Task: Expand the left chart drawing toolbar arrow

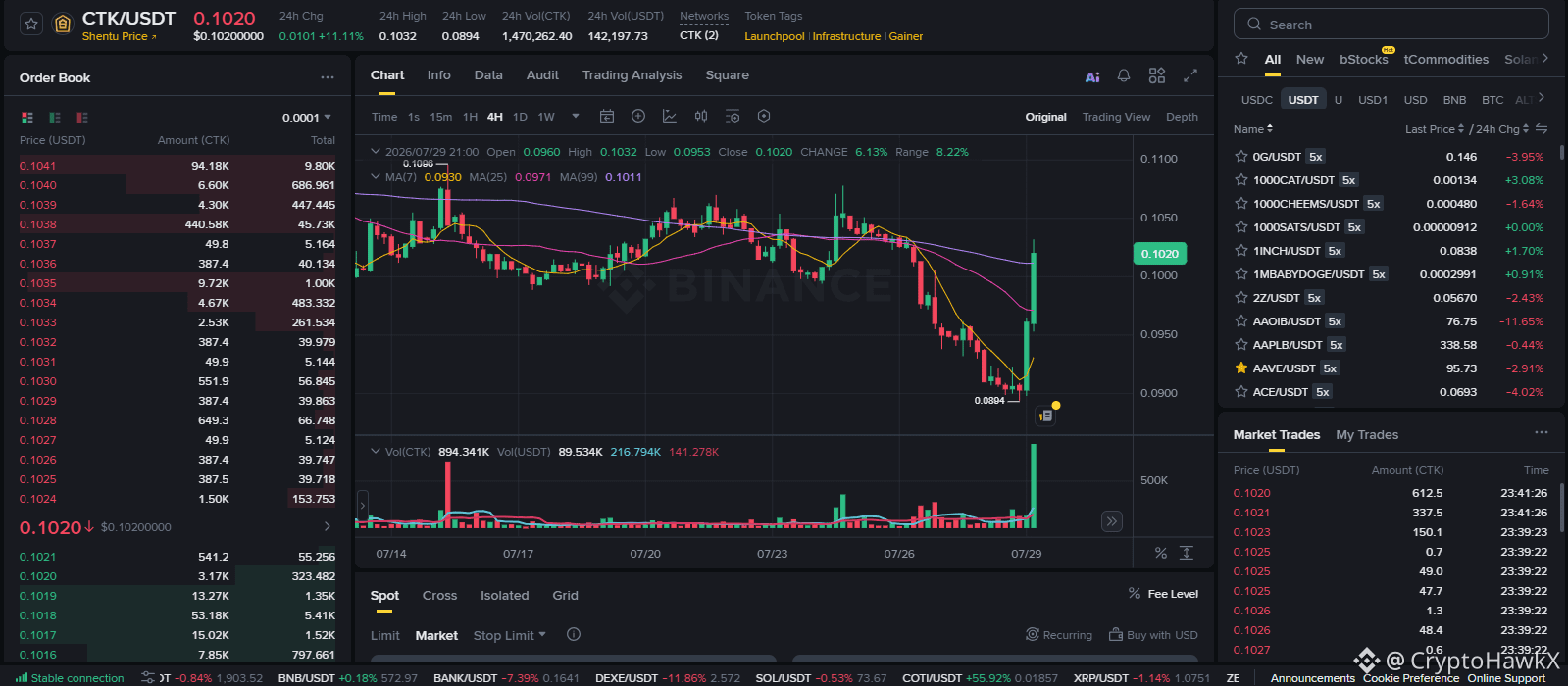Action: 363,506
